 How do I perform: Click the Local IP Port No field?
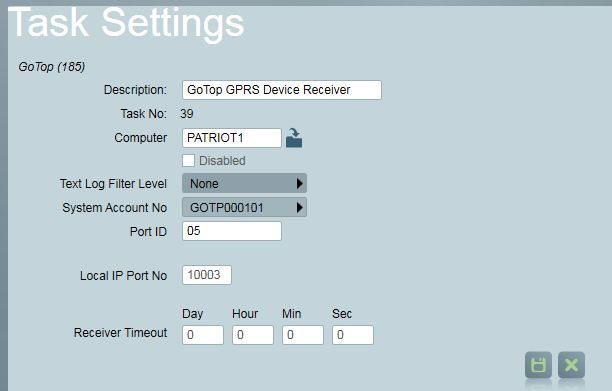point(207,275)
